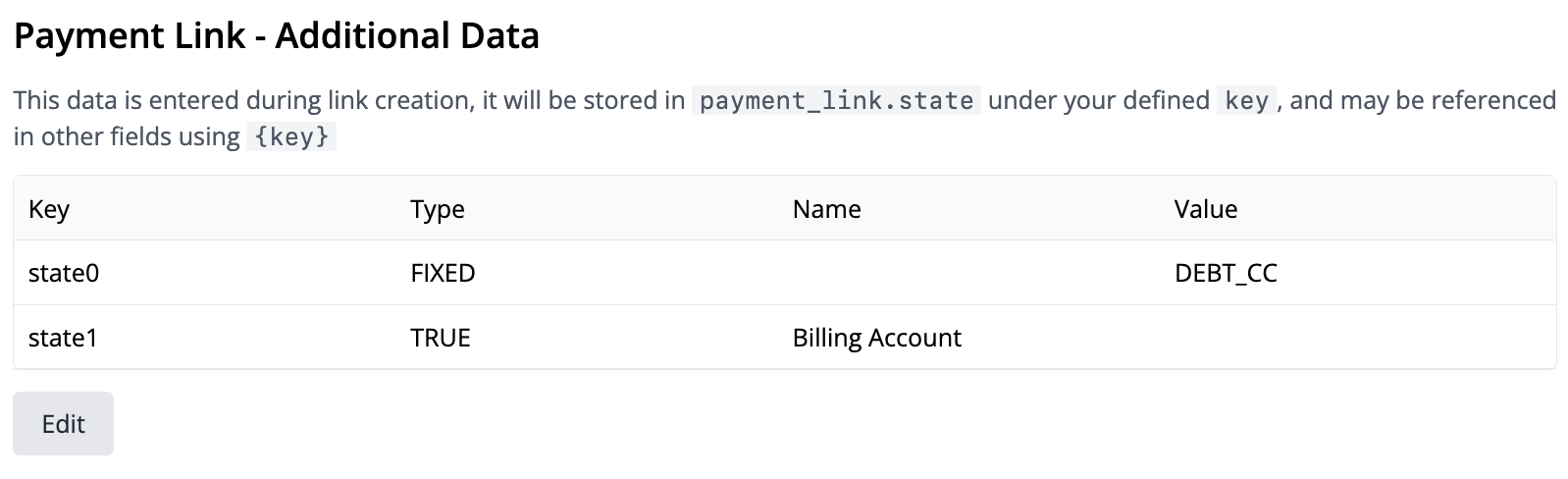
Task: Click the Value column header
Action: (x=1205, y=209)
